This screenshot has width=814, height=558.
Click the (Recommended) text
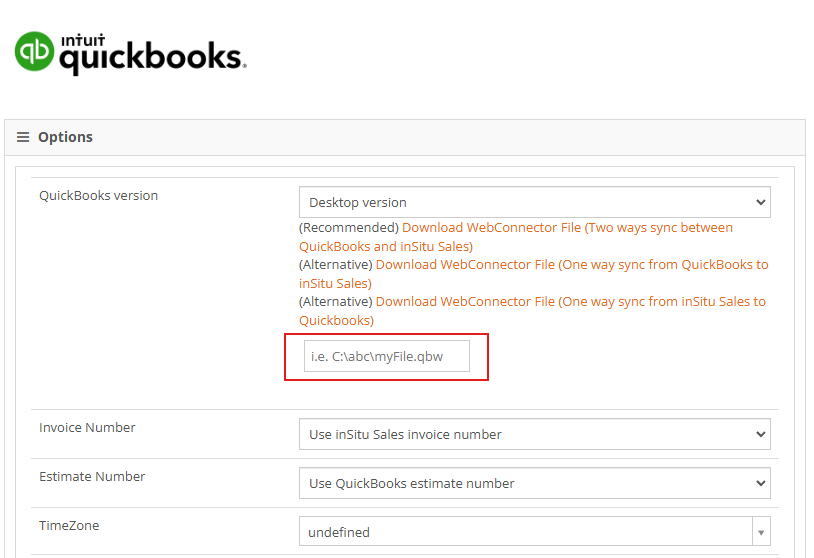coord(349,228)
